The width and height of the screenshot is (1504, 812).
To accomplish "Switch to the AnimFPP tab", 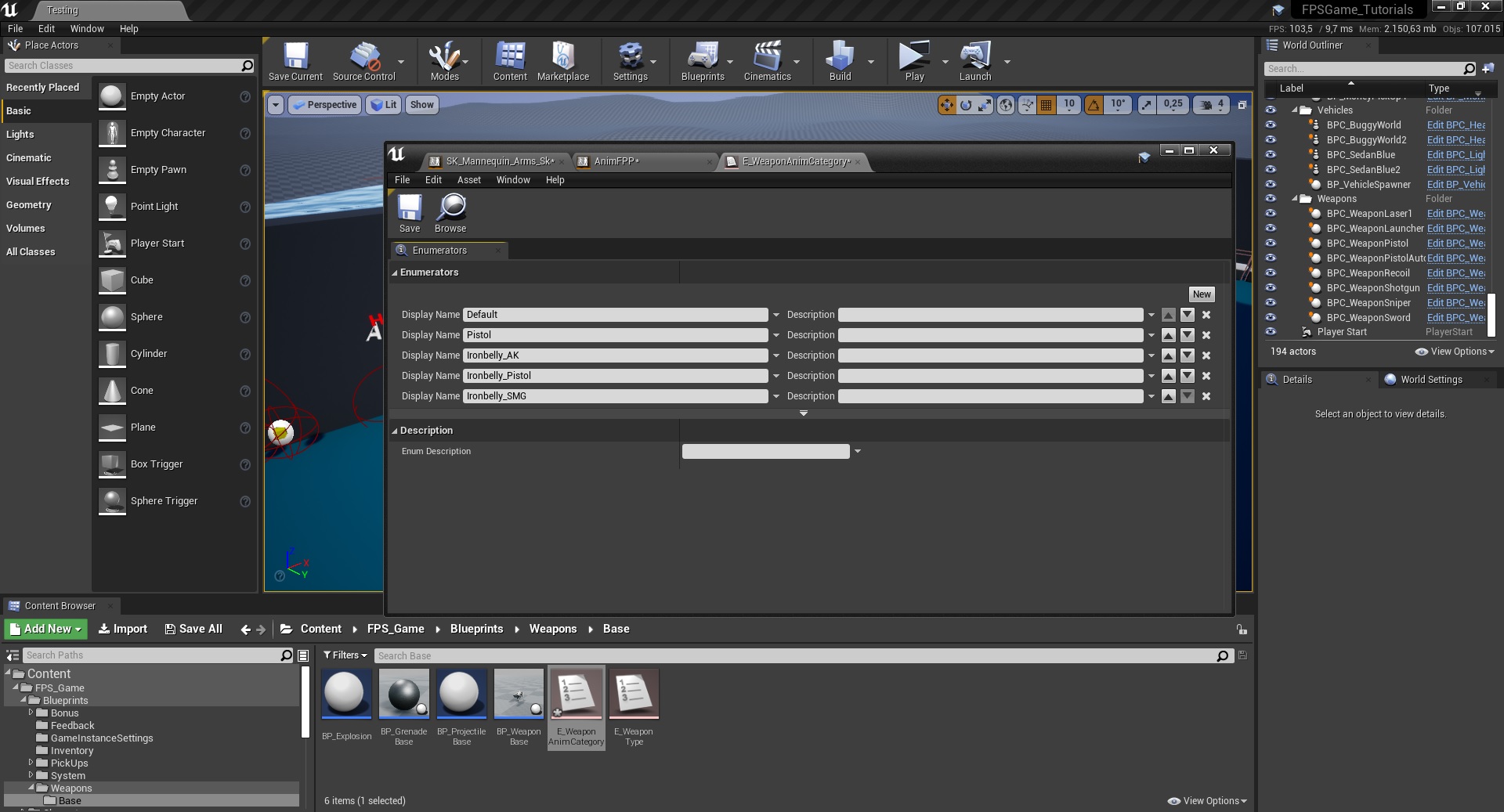I will 616,161.
